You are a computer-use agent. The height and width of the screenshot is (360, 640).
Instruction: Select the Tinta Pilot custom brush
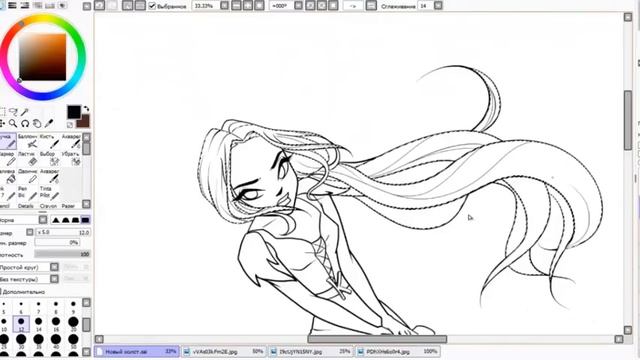(x=50, y=193)
